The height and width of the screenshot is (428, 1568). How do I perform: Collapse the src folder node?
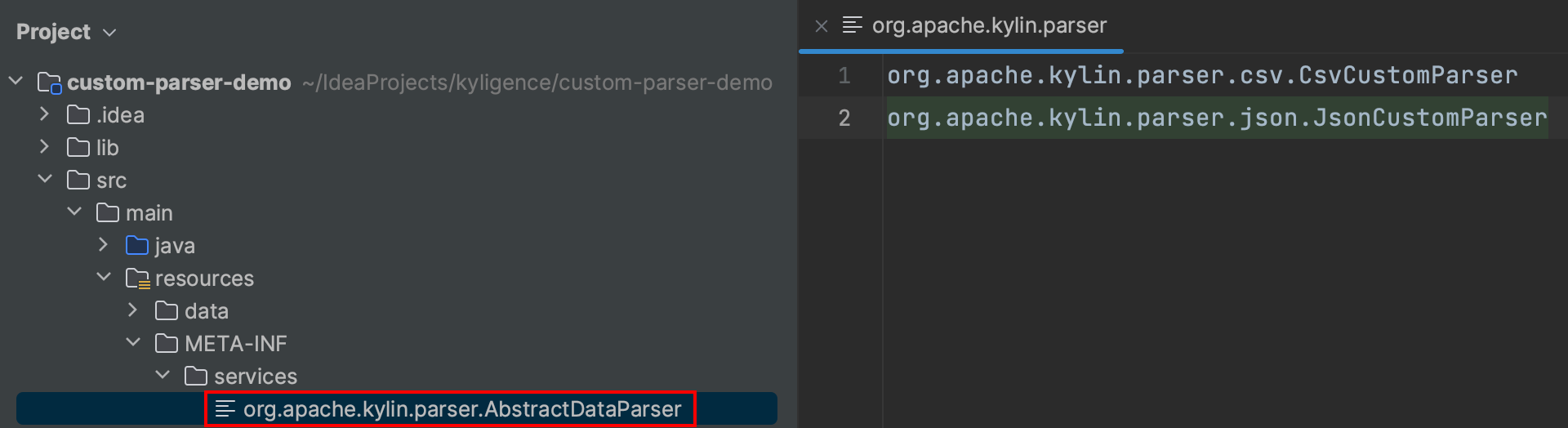click(45, 179)
